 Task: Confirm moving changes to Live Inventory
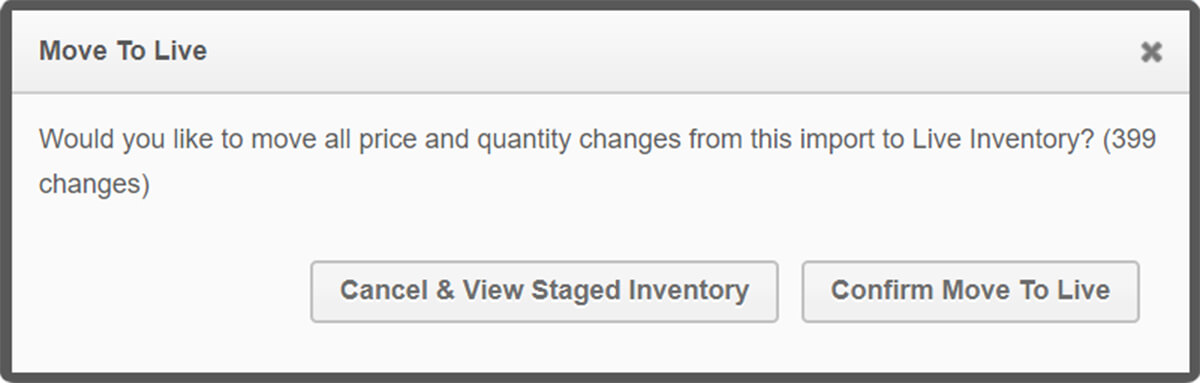coord(970,291)
